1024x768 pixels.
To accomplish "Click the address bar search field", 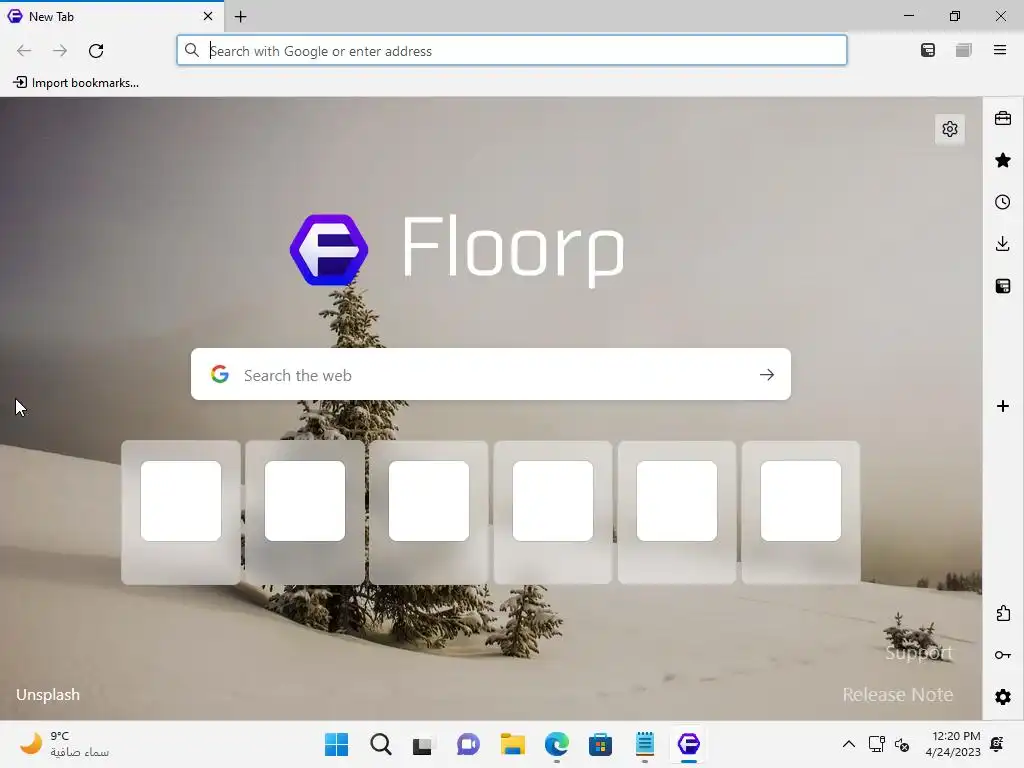I will (511, 50).
